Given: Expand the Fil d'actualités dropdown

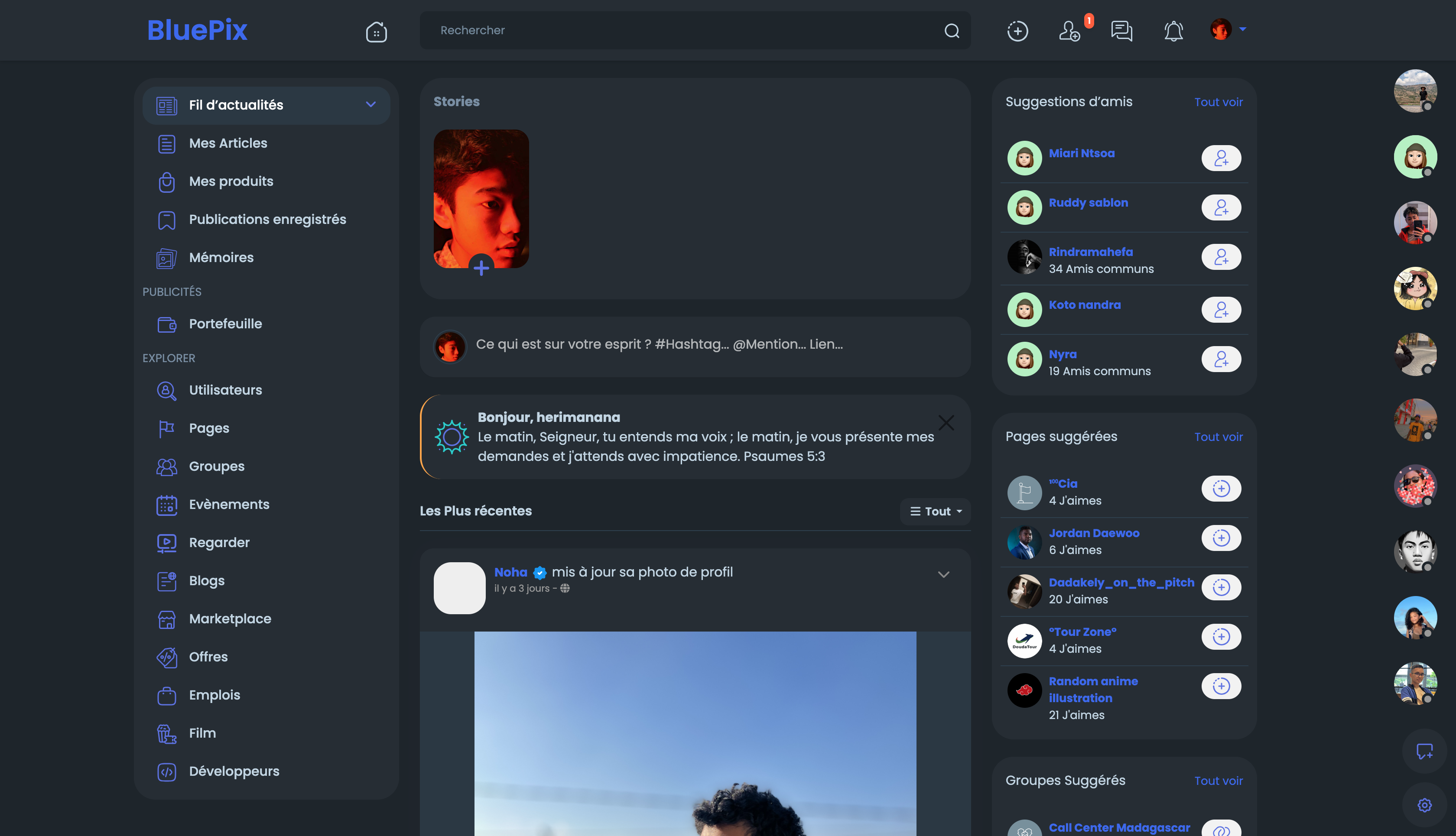Looking at the screenshot, I should pyautogui.click(x=370, y=104).
